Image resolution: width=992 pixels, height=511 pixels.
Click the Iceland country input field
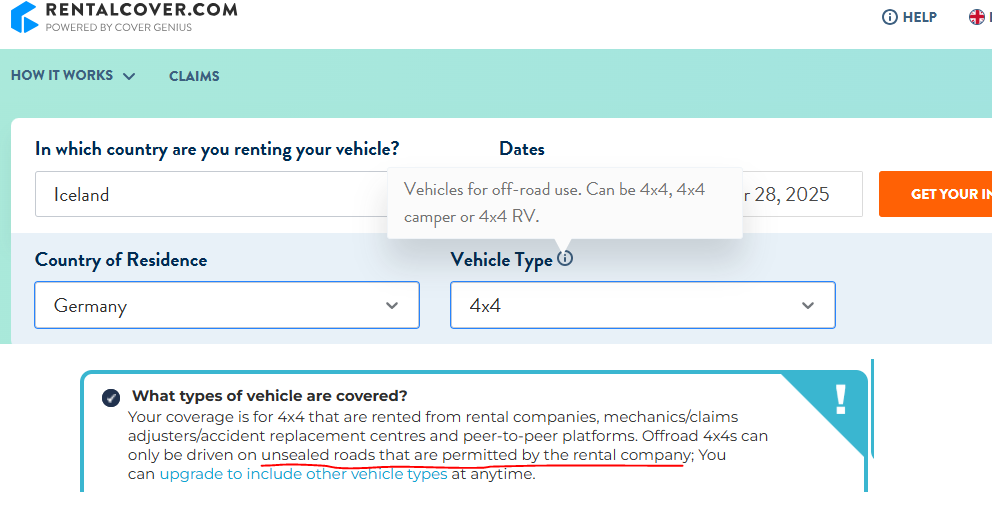coord(211,194)
